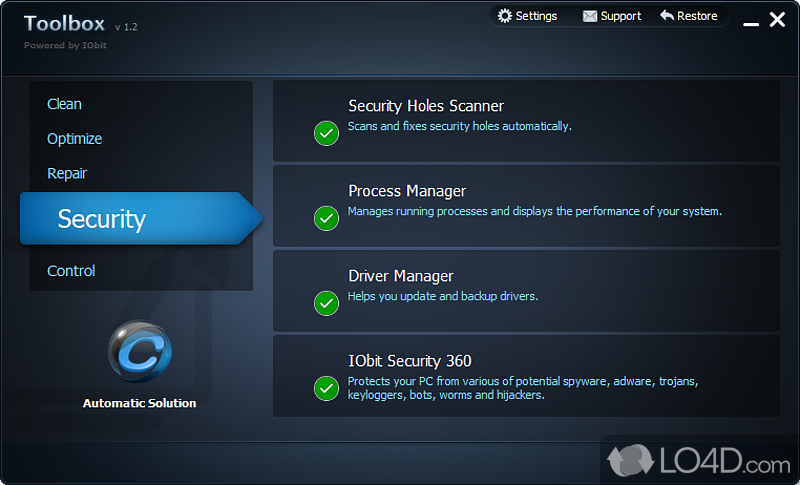Minimize the Toolbox window
800x485 pixels.
(x=746, y=19)
